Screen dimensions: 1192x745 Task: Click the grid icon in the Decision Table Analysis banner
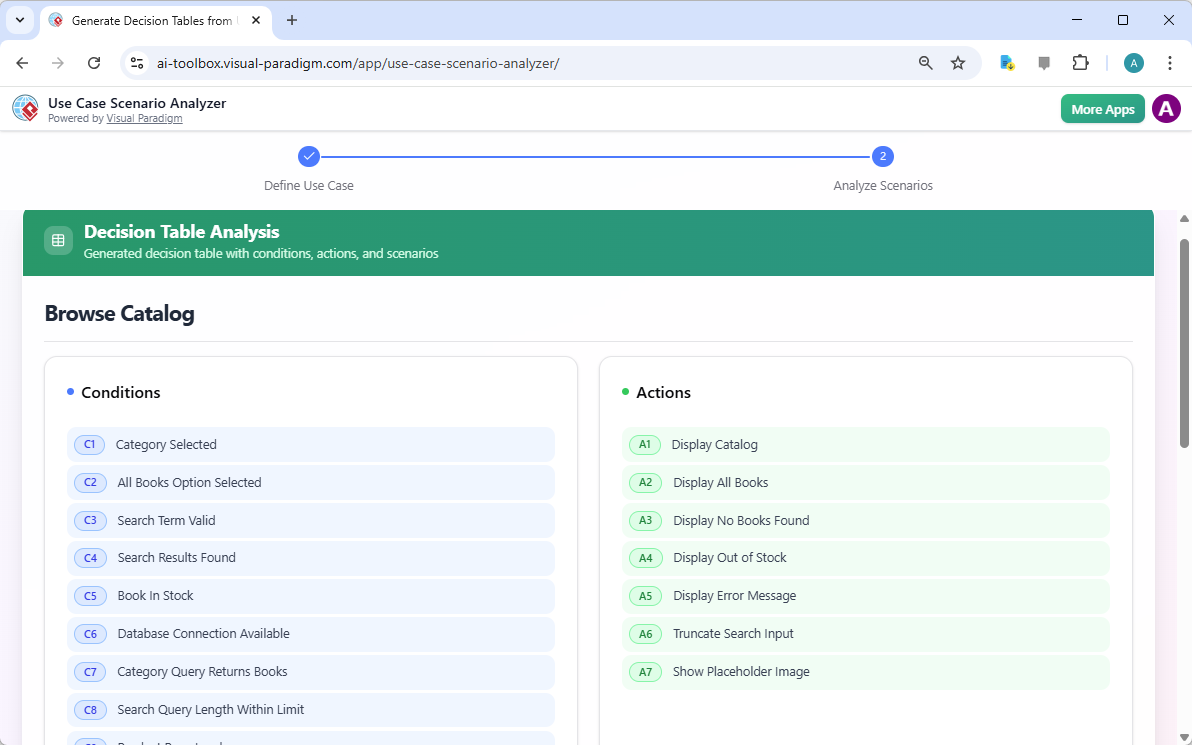tap(58, 240)
